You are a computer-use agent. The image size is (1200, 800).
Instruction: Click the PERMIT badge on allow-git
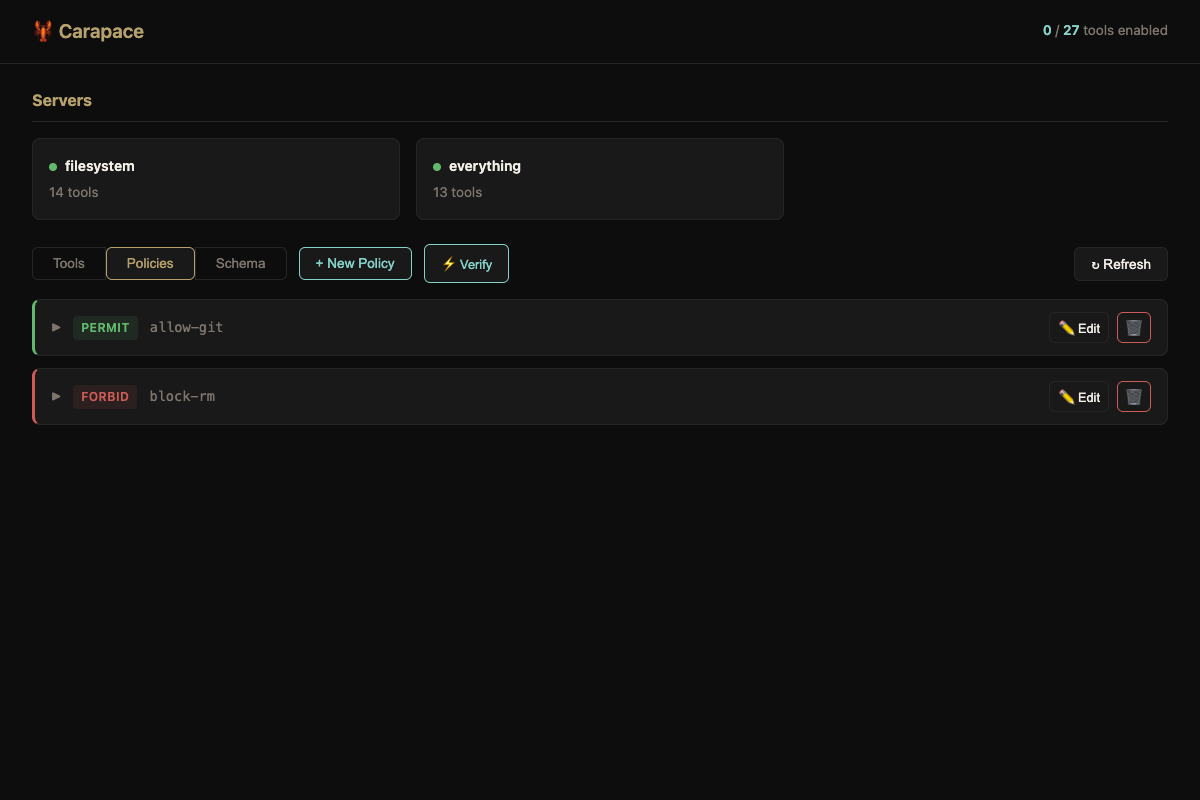point(105,327)
